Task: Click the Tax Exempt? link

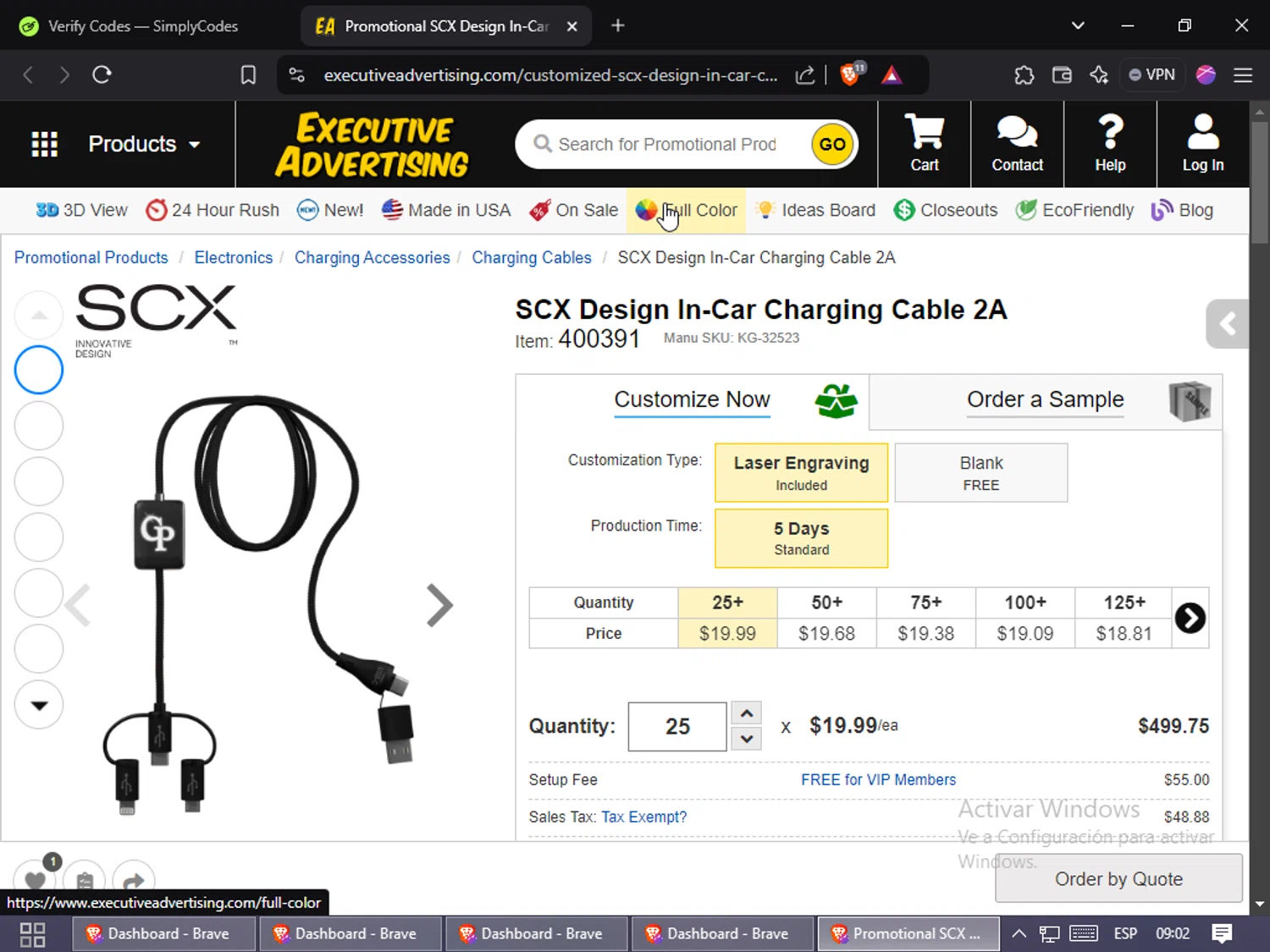Action: (x=644, y=817)
